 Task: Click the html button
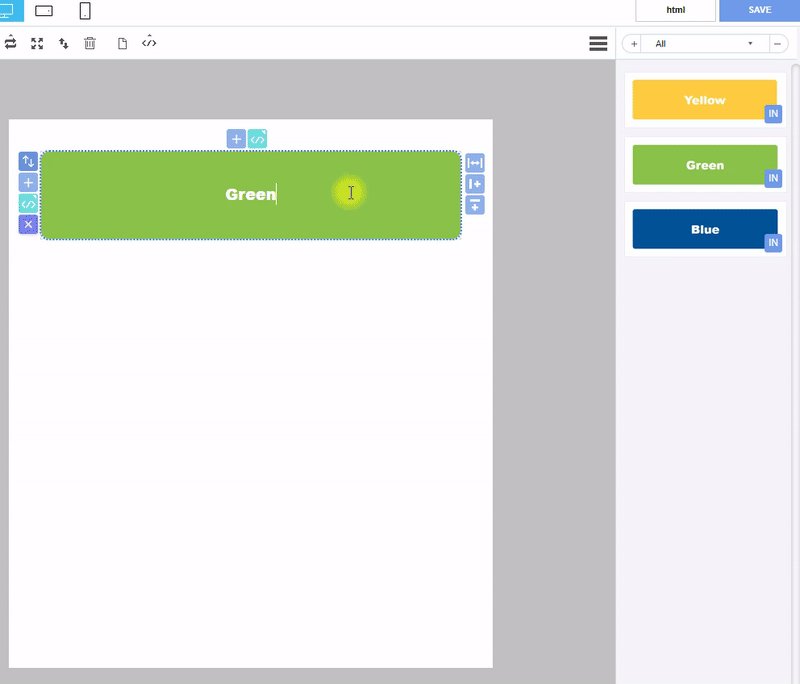(x=675, y=10)
